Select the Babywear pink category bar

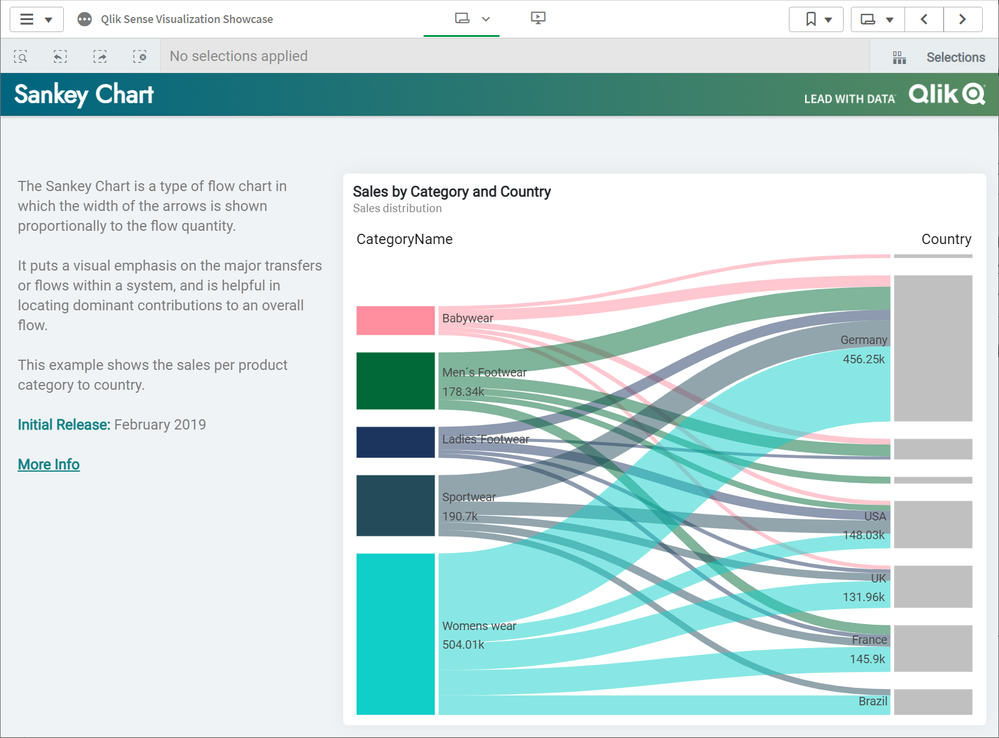pyautogui.click(x=396, y=321)
